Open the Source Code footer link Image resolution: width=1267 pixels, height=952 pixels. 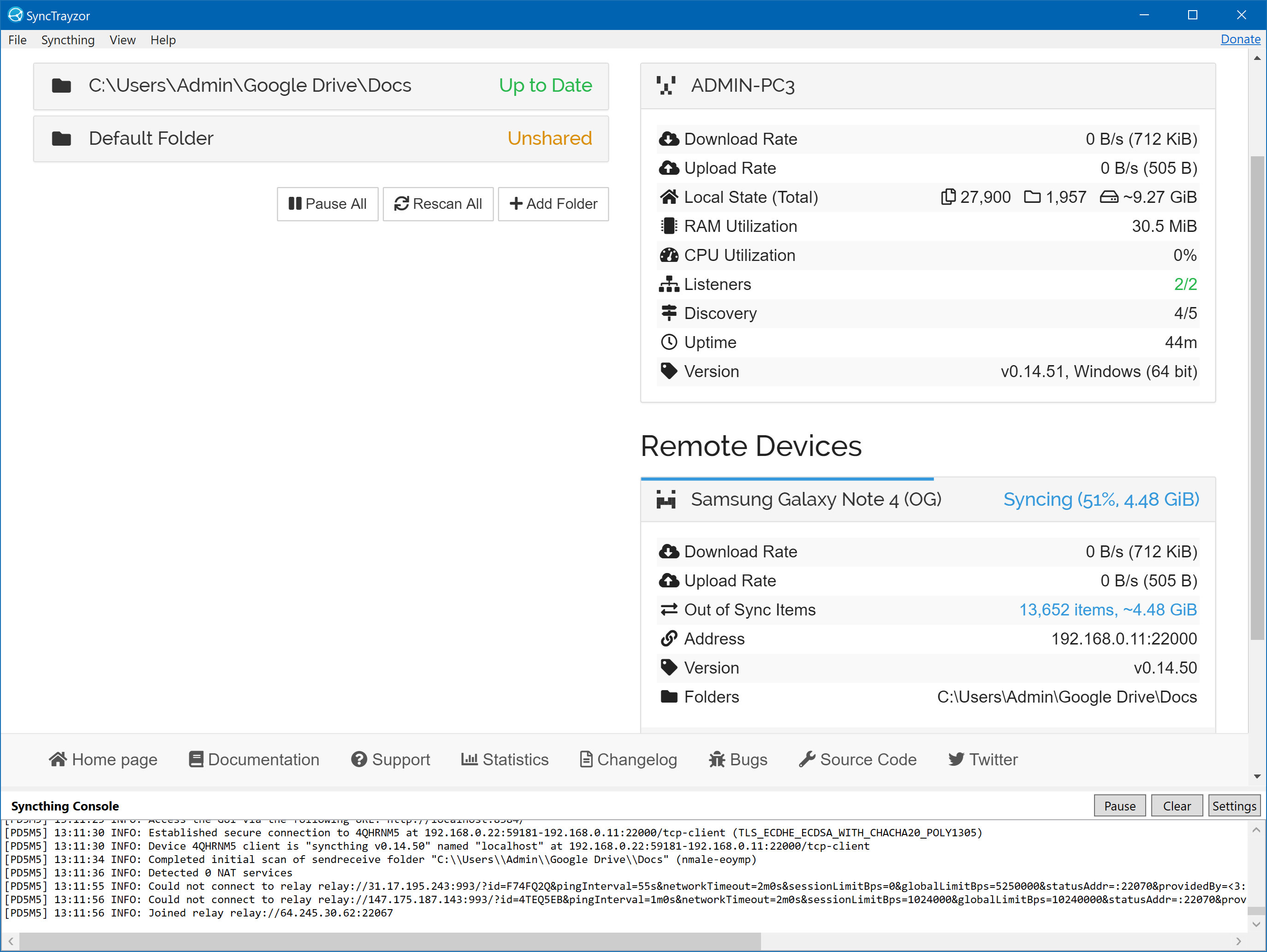858,759
